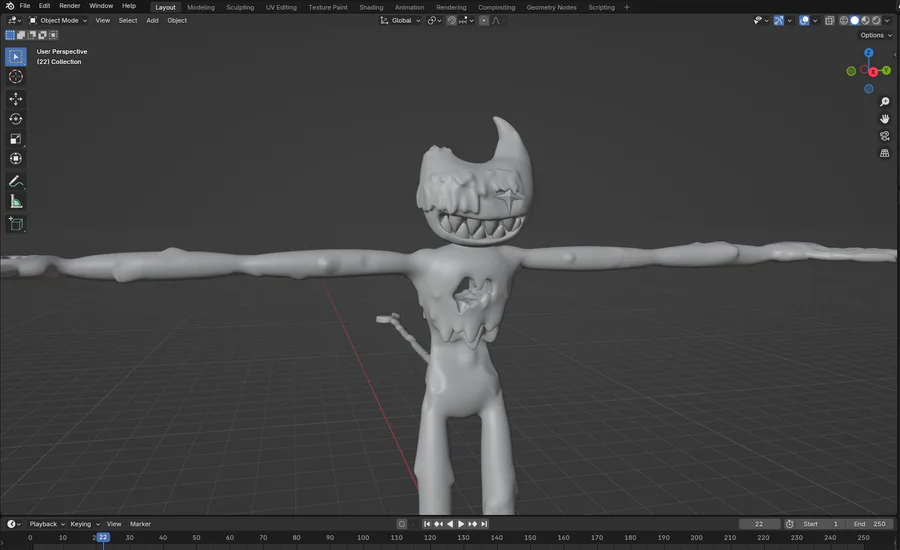Screen dimensions: 900x550
Task: Play the animation forward
Action: (x=461, y=524)
